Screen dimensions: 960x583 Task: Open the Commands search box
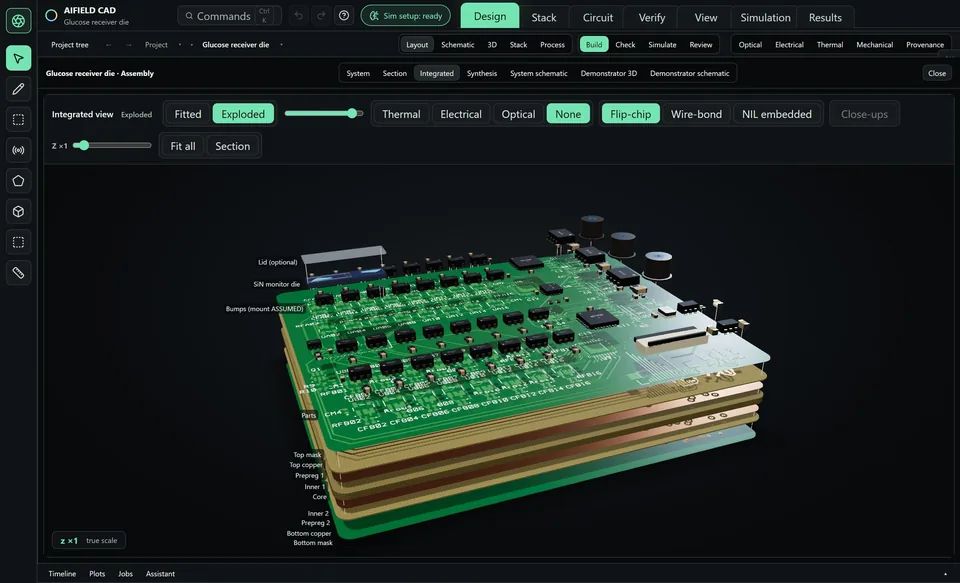(229, 16)
